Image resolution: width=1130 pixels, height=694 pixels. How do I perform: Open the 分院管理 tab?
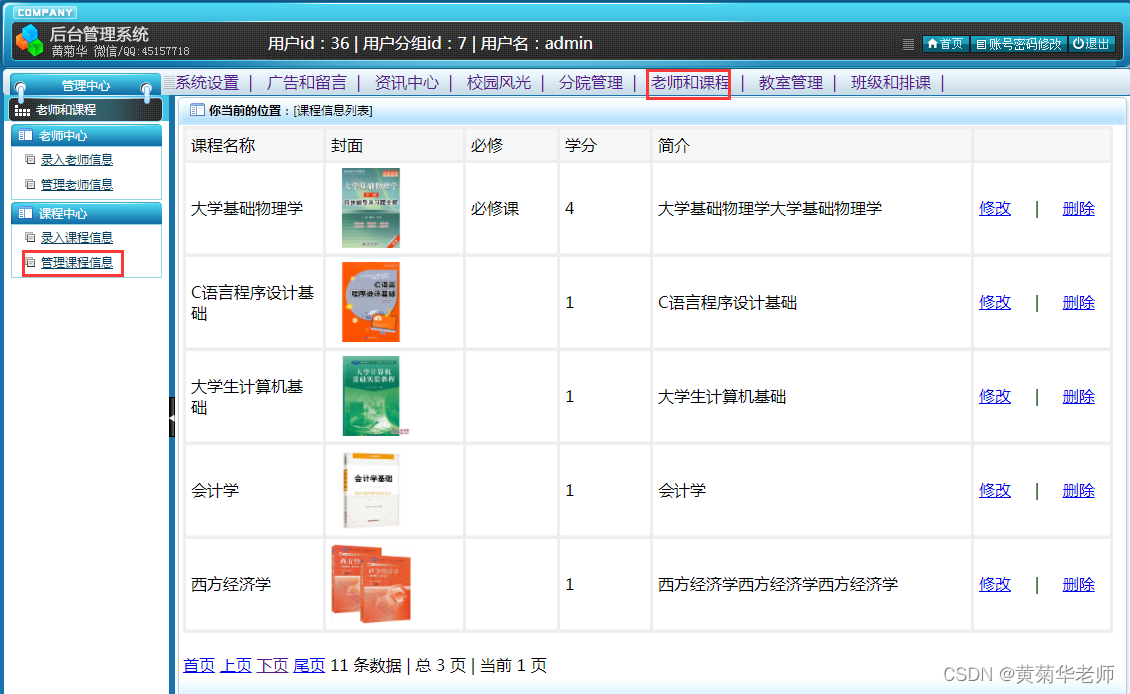click(x=591, y=83)
